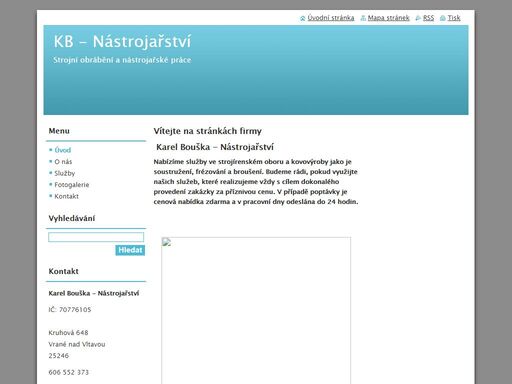The image size is (512, 384).
Task: Click the Hledat search button
Action: coord(130,250)
